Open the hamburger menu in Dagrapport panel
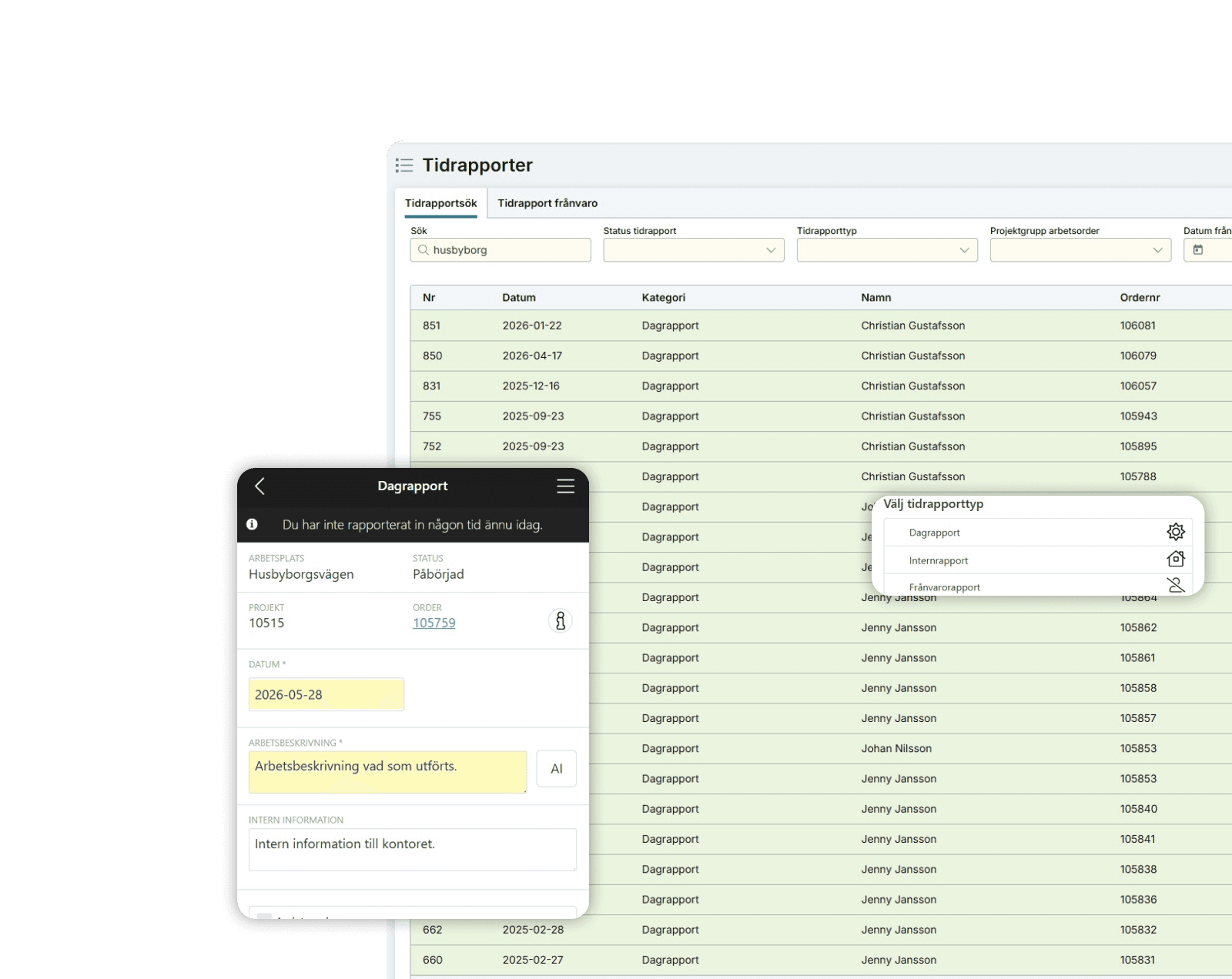1232x979 pixels. 566,486
